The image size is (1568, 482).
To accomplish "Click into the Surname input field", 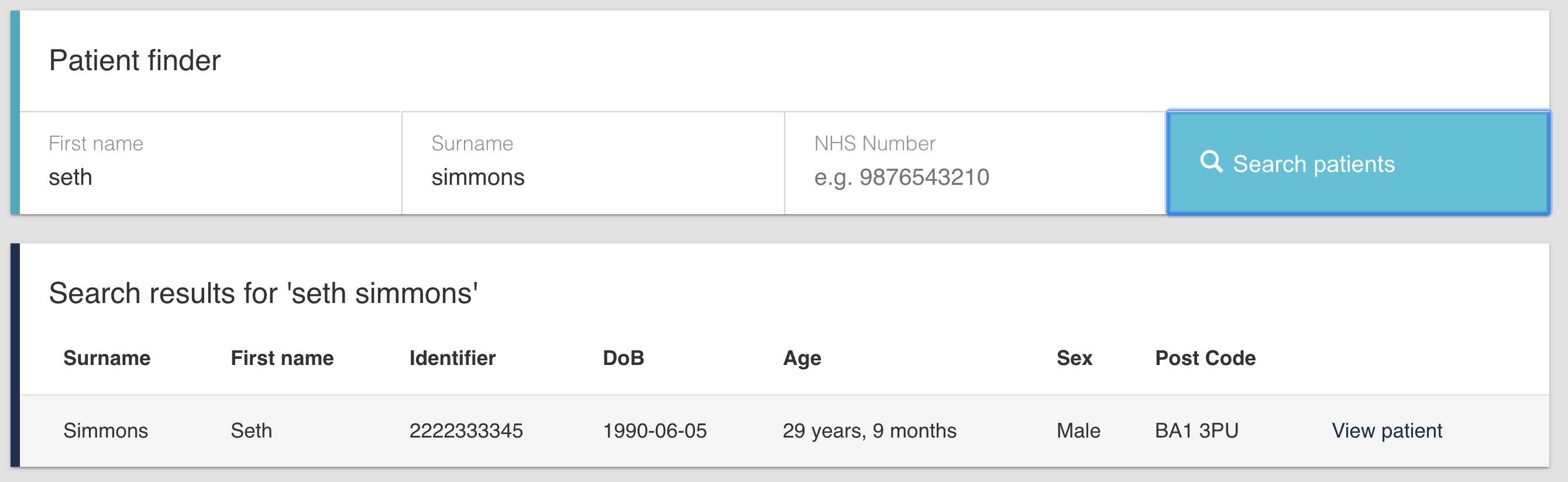I will (x=592, y=177).
